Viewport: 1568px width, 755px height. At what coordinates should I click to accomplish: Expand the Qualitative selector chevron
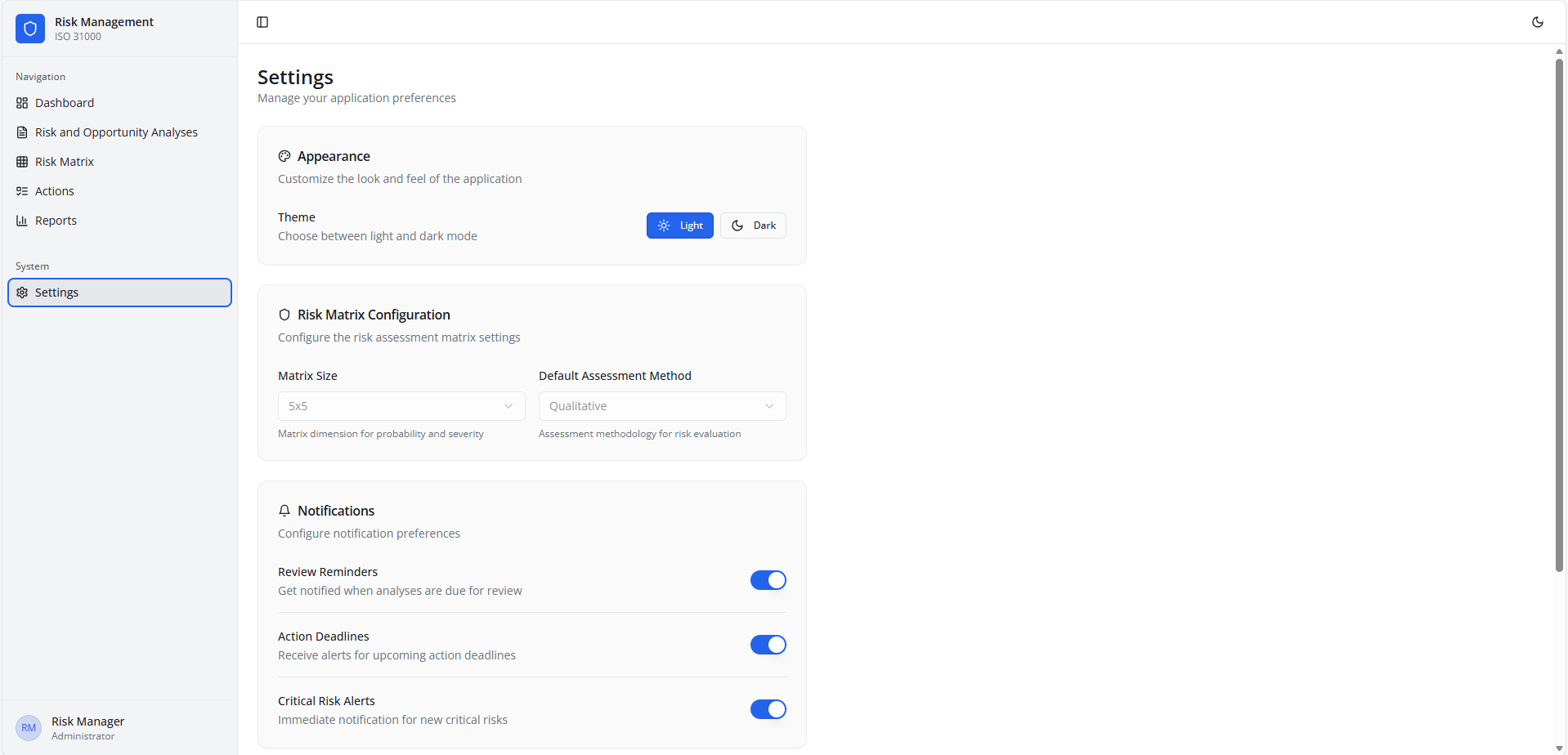(768, 406)
